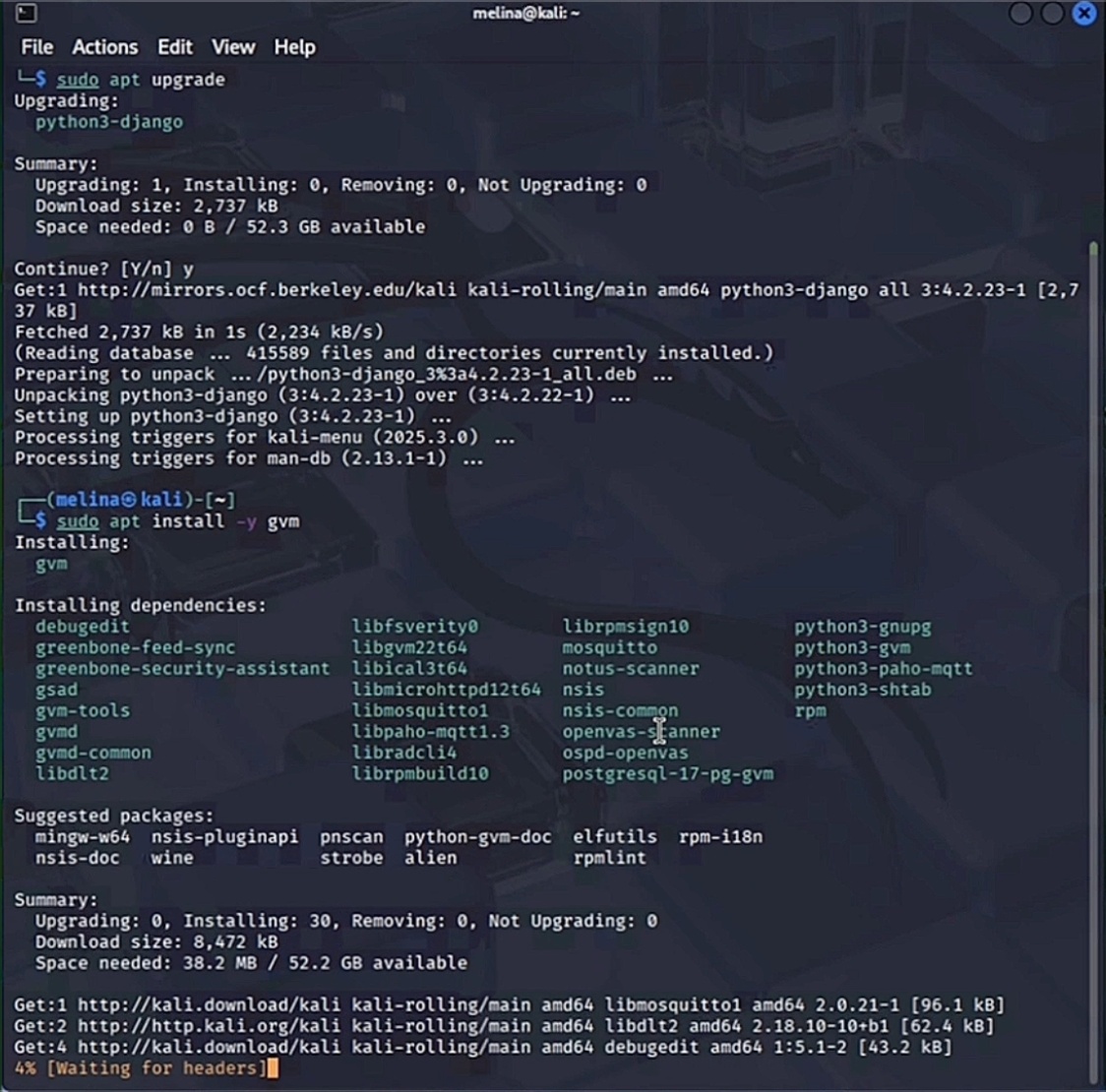The height and width of the screenshot is (1092, 1106).
Task: Click 'librpmbuild10' package name
Action: click(x=420, y=774)
